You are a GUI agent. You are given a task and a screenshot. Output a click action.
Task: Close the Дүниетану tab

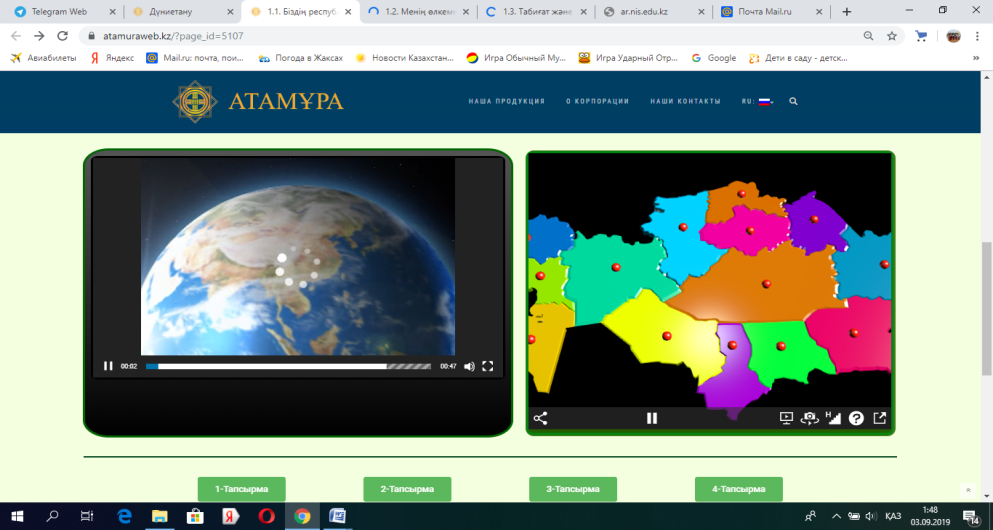pos(231,11)
